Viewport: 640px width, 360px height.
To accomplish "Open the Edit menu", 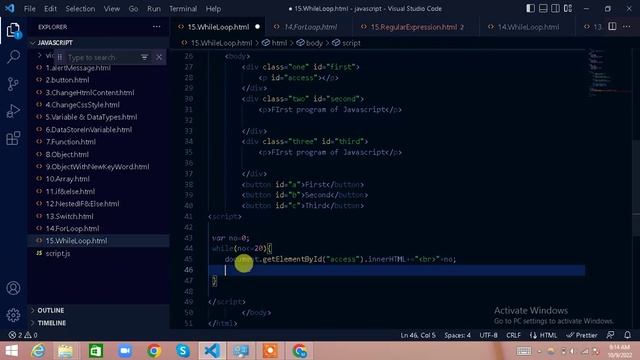I will pyautogui.click(x=50, y=9).
